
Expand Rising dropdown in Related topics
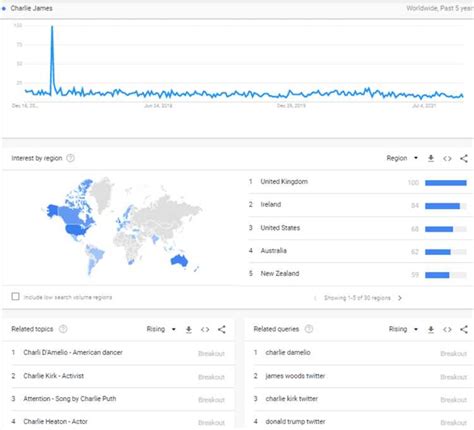click(161, 329)
